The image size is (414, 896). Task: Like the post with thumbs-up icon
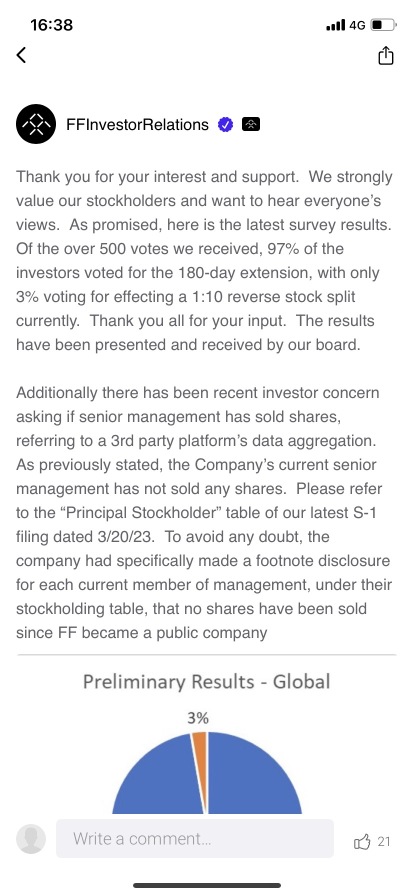[x=363, y=841]
